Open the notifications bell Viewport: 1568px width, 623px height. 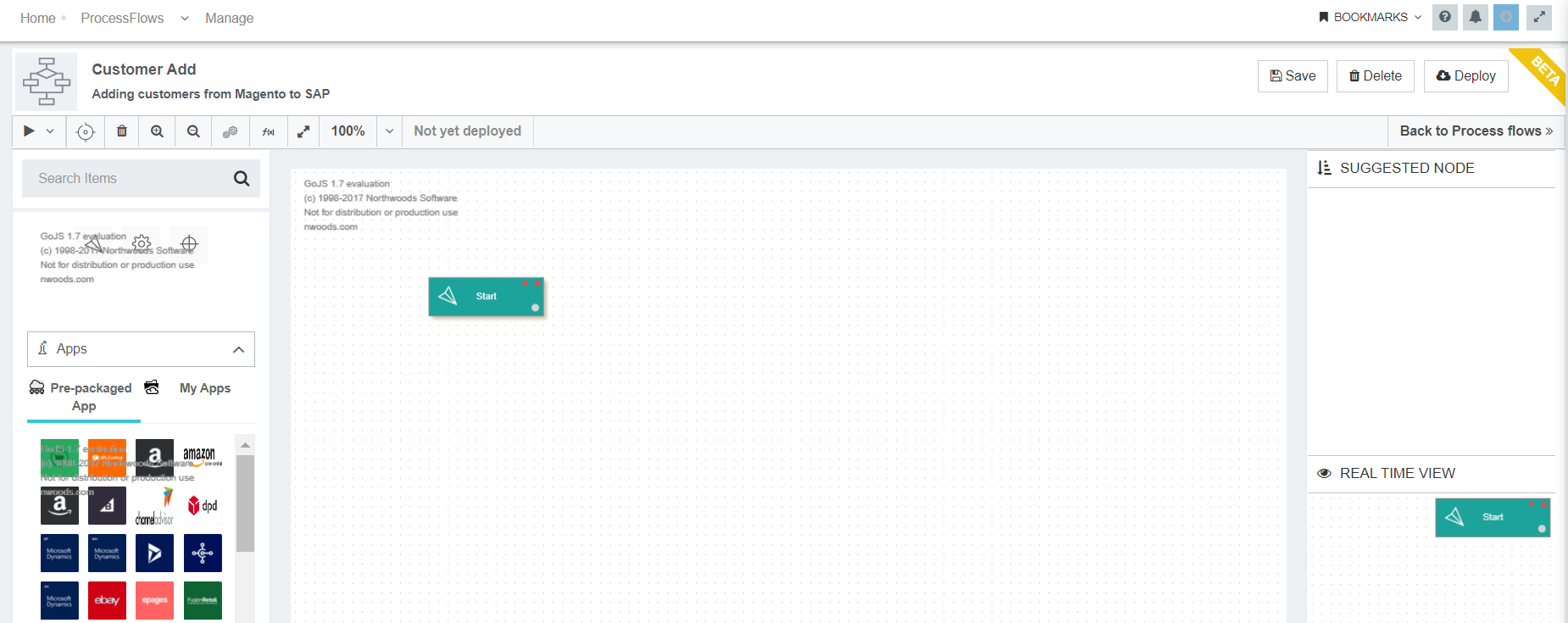pos(1476,17)
